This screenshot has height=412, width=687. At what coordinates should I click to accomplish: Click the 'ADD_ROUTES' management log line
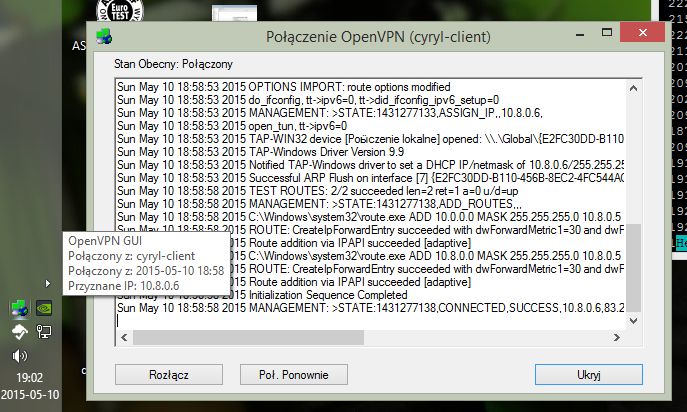click(319, 204)
